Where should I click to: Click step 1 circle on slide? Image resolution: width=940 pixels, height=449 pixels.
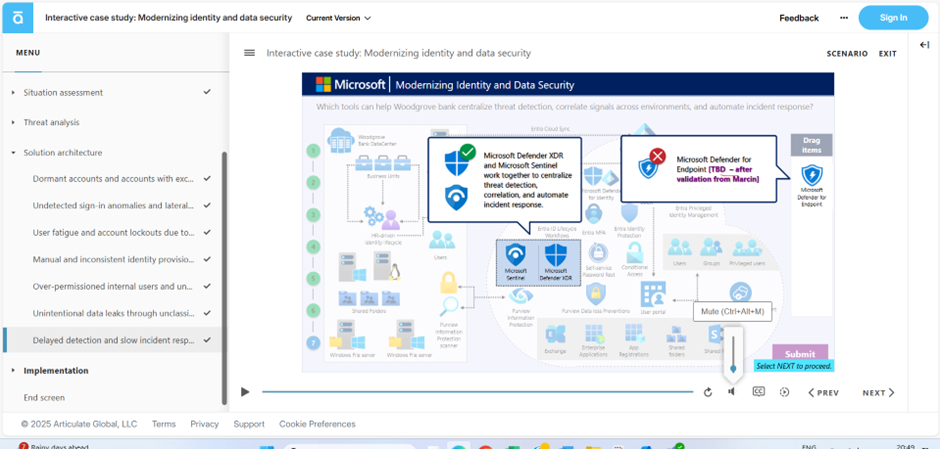(x=313, y=150)
